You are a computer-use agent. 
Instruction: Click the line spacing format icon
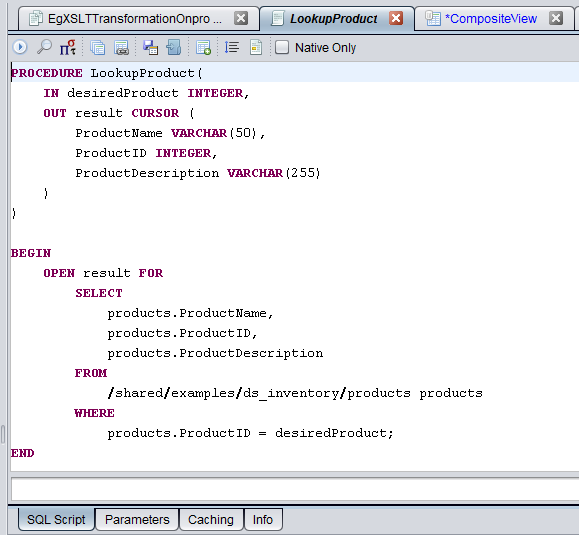[232, 47]
